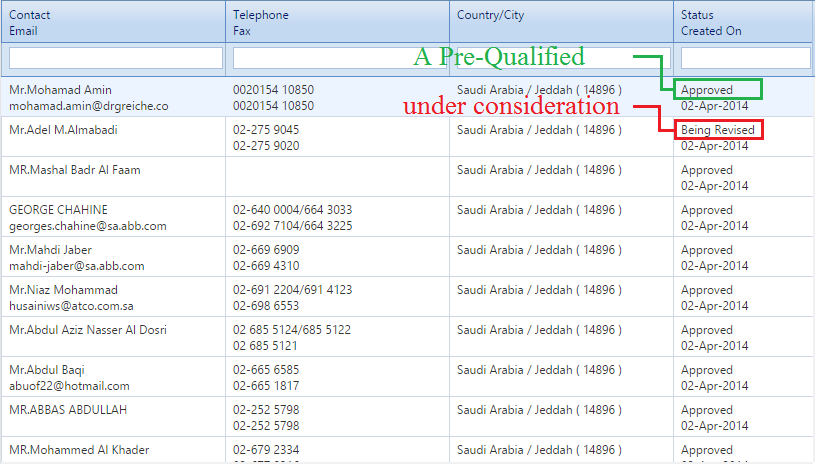
Task: Click email mohamad.amin@drgreiche.co
Action: tap(89, 106)
